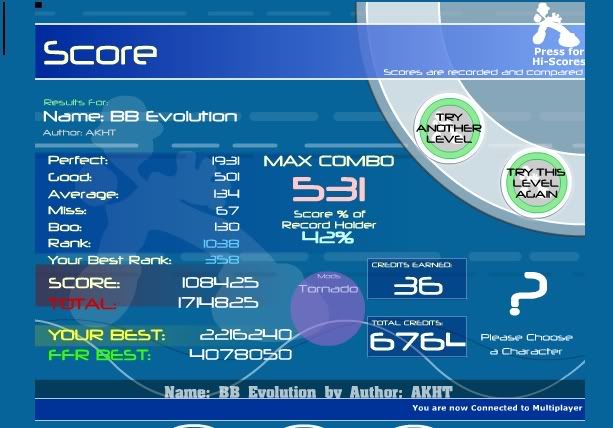Click the Connected to Multiplayer status message
Screen dimensions: 613x428
495,408
